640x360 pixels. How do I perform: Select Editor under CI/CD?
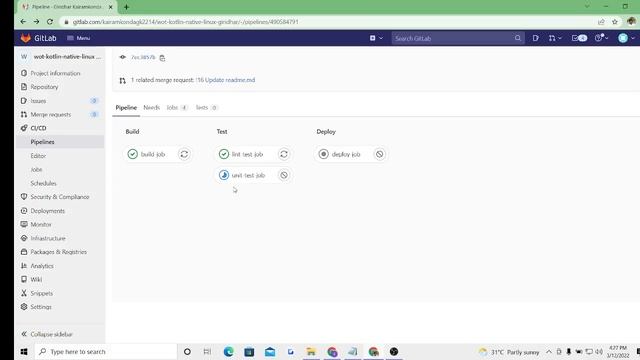click(38, 156)
